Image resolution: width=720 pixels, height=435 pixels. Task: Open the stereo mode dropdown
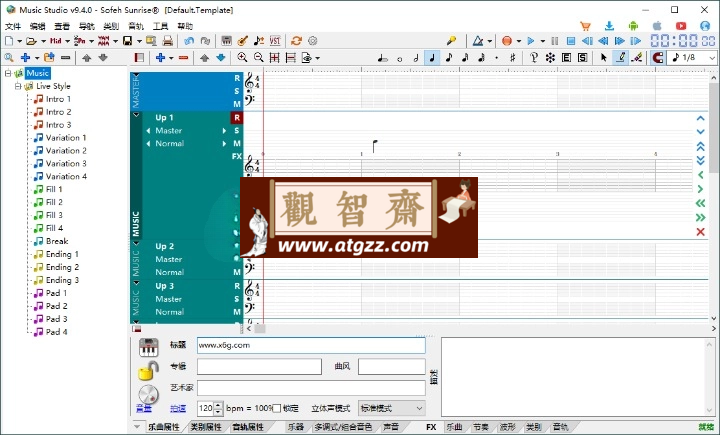392,408
